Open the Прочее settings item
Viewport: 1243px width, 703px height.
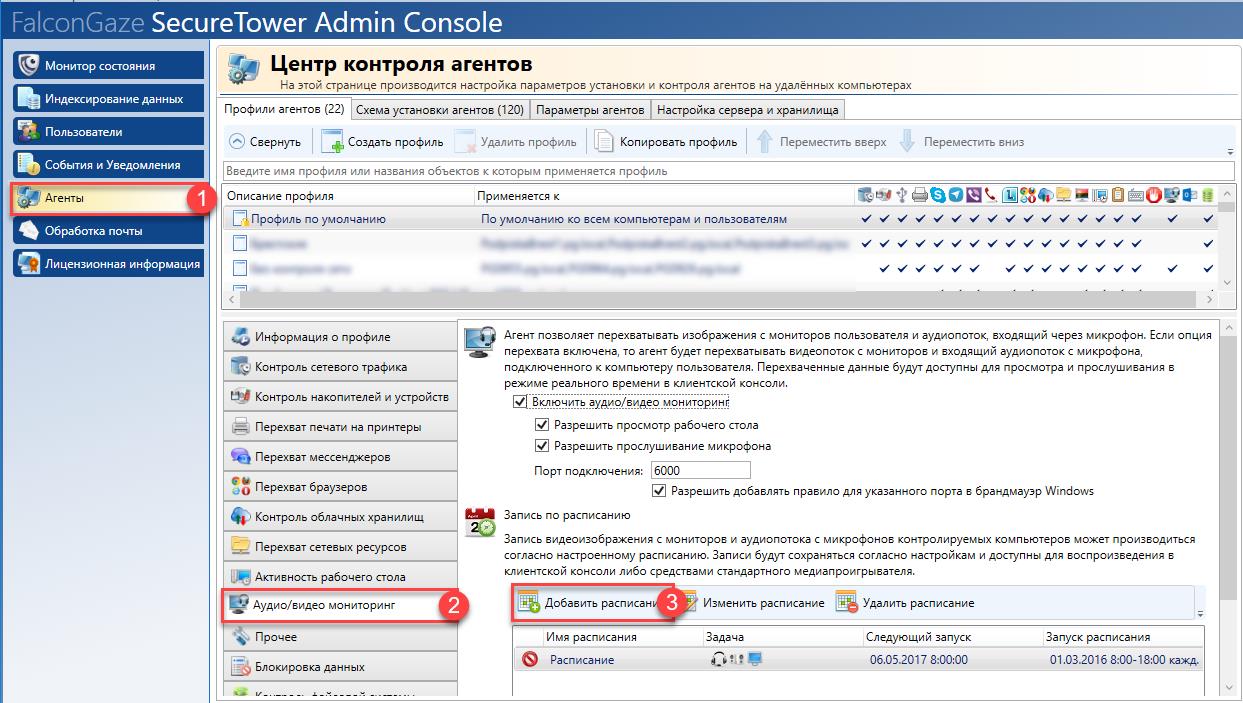[340, 637]
